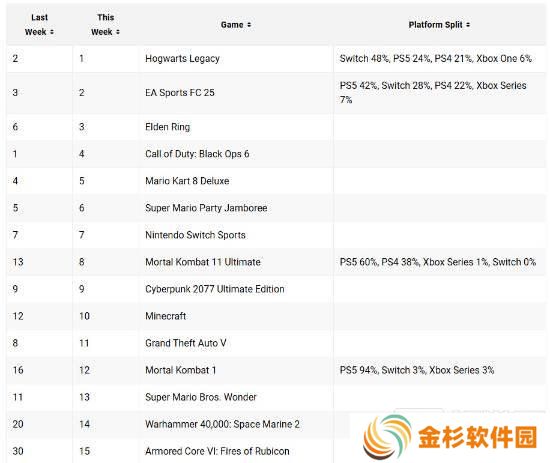Sort by the Last Week column header
Image resolution: width=550 pixels, height=463 pixels.
(39, 25)
